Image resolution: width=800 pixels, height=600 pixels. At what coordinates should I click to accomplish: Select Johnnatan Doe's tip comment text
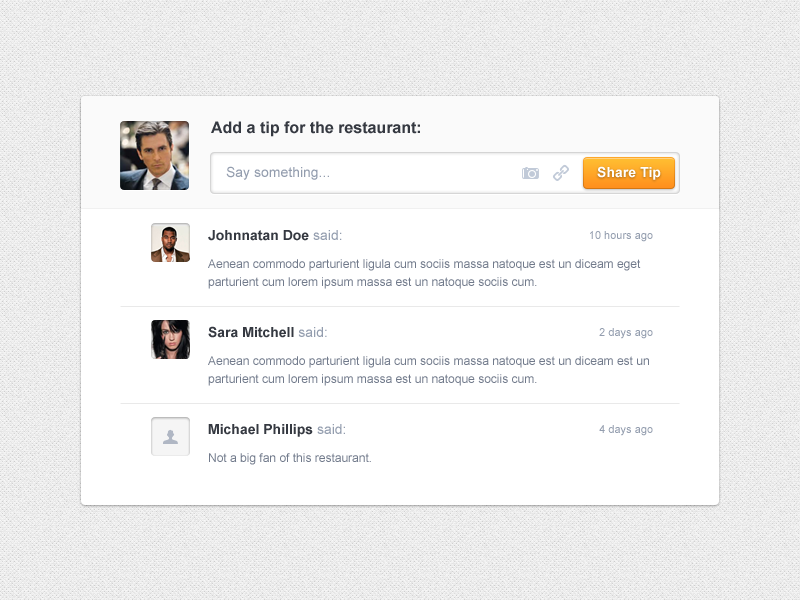pos(424,273)
